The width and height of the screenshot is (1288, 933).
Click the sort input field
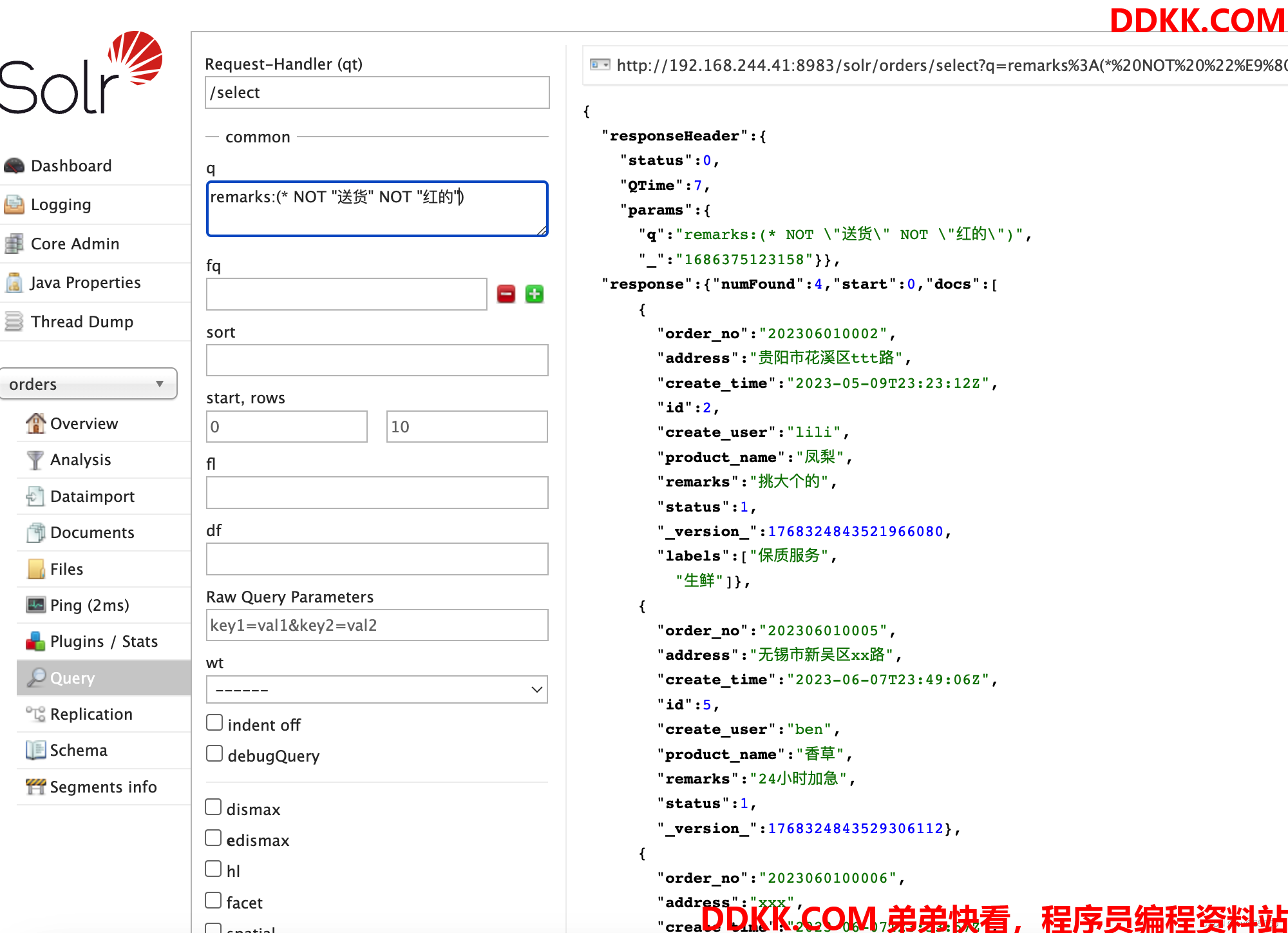(x=377, y=360)
